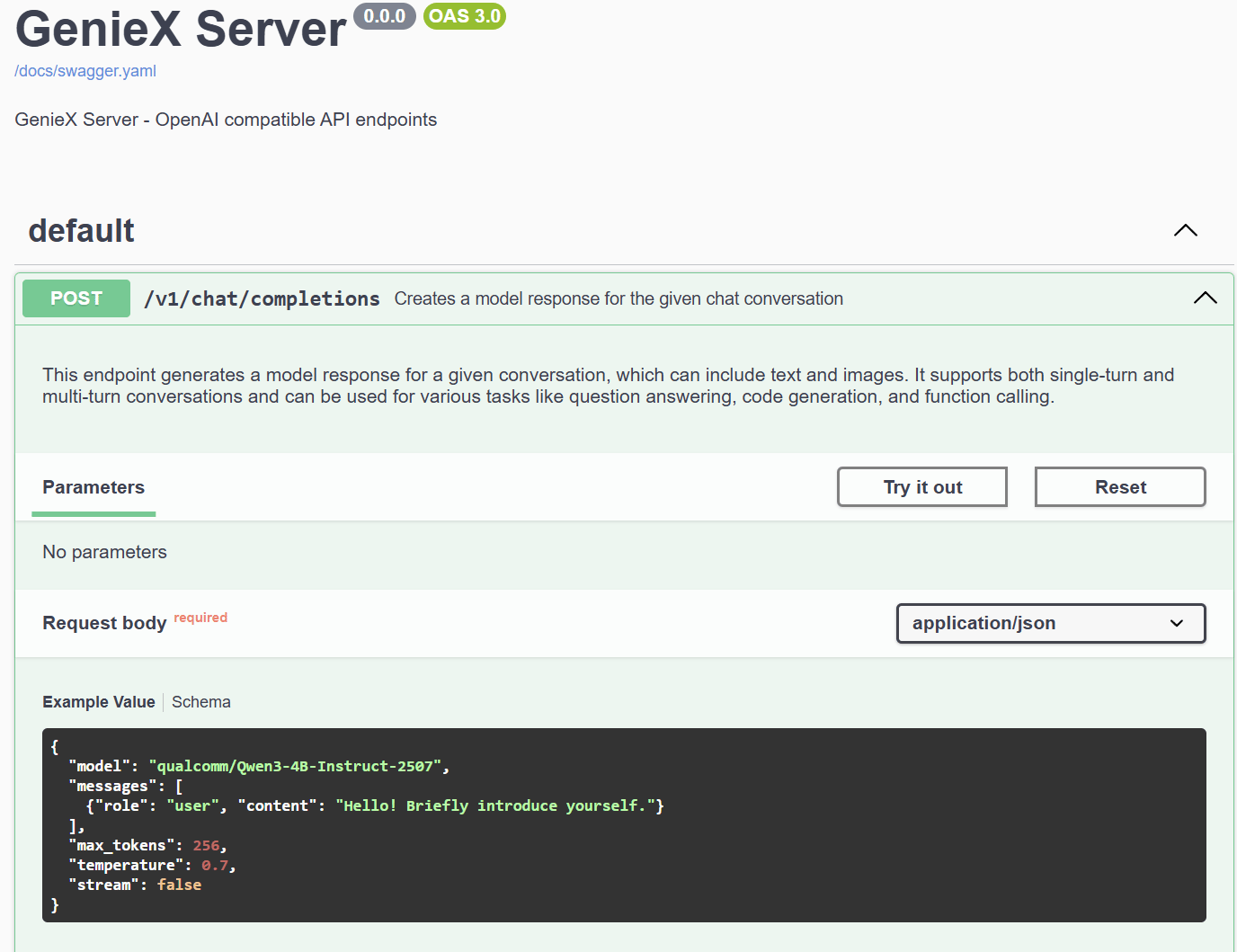Switch to the Example Value tab
This screenshot has width=1237, height=952.
tap(99, 702)
